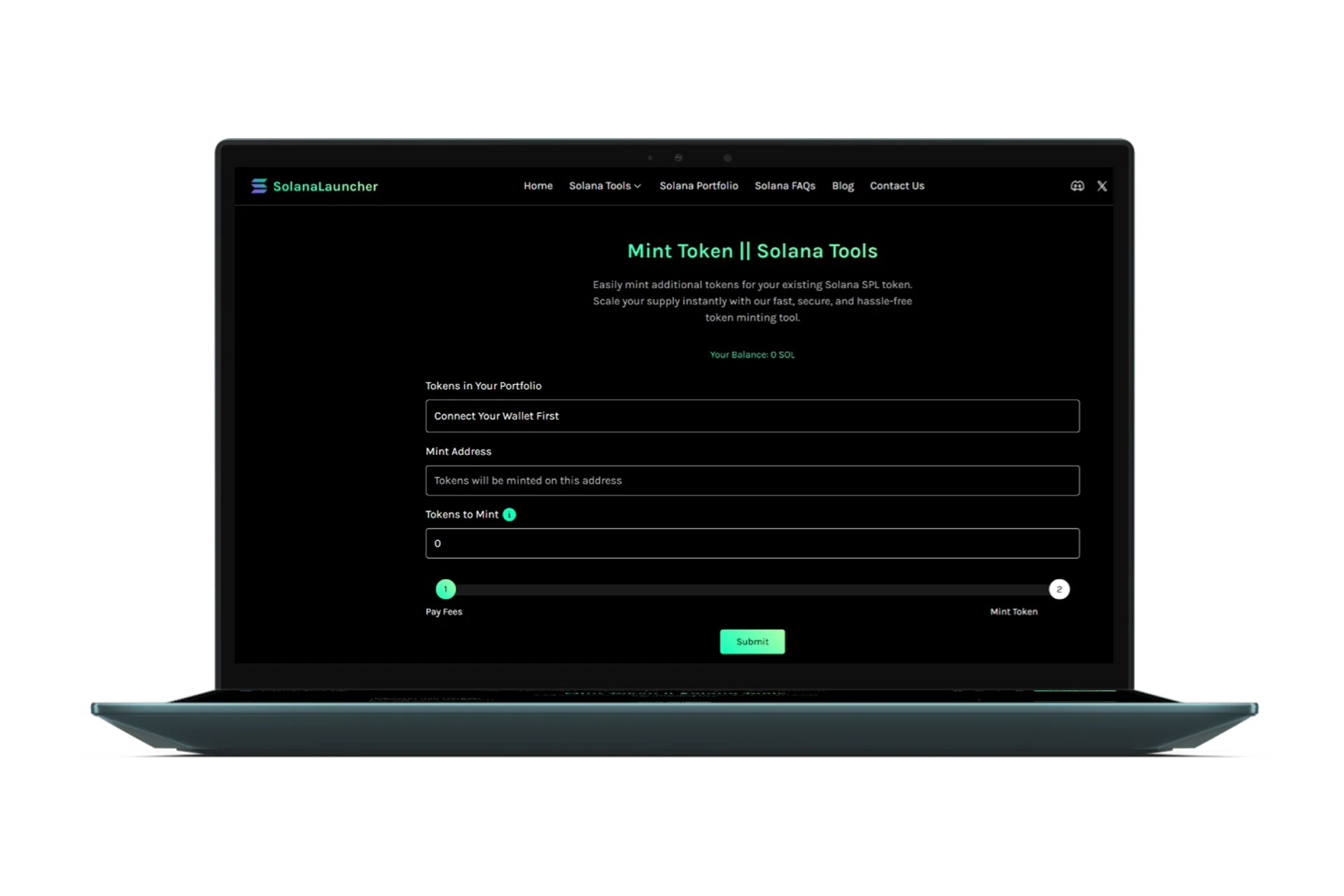The image size is (1344, 896).
Task: Open the SolanaLauncher logo icon
Action: coord(259,185)
